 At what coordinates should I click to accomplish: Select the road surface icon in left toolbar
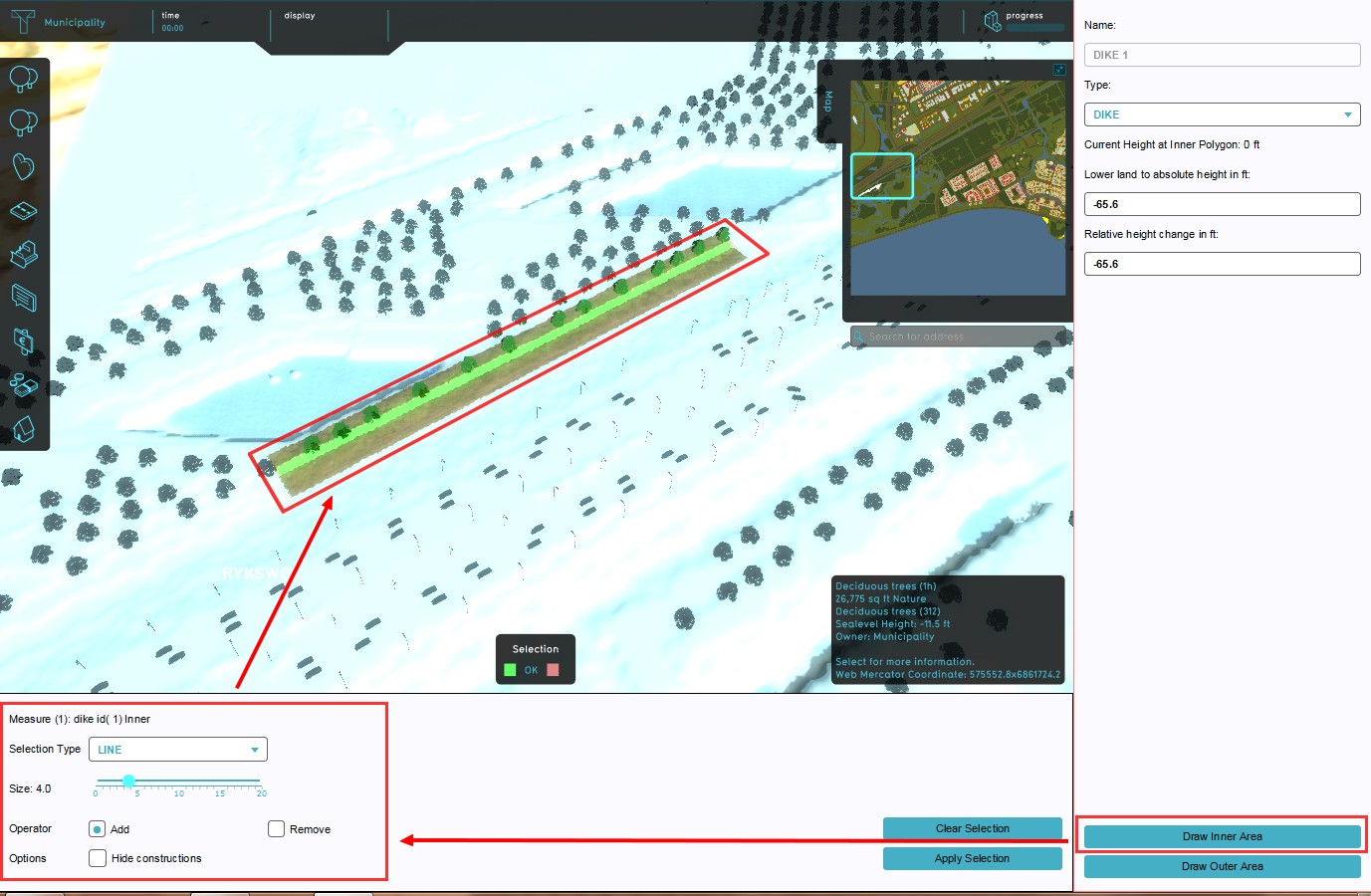pos(23,211)
